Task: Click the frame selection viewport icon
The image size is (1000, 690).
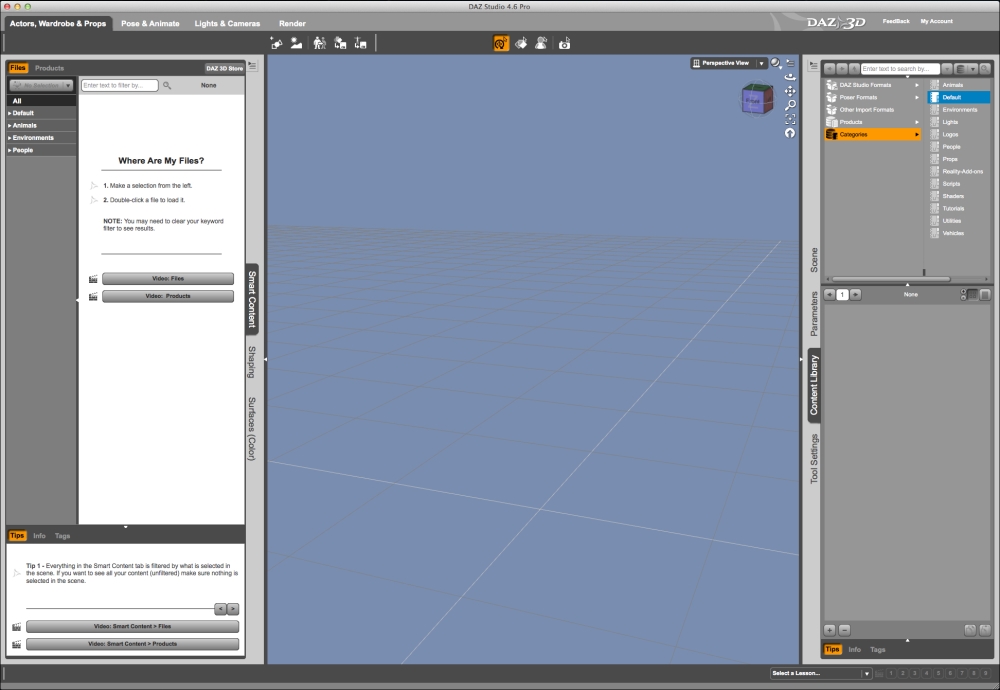Action: coord(790,119)
